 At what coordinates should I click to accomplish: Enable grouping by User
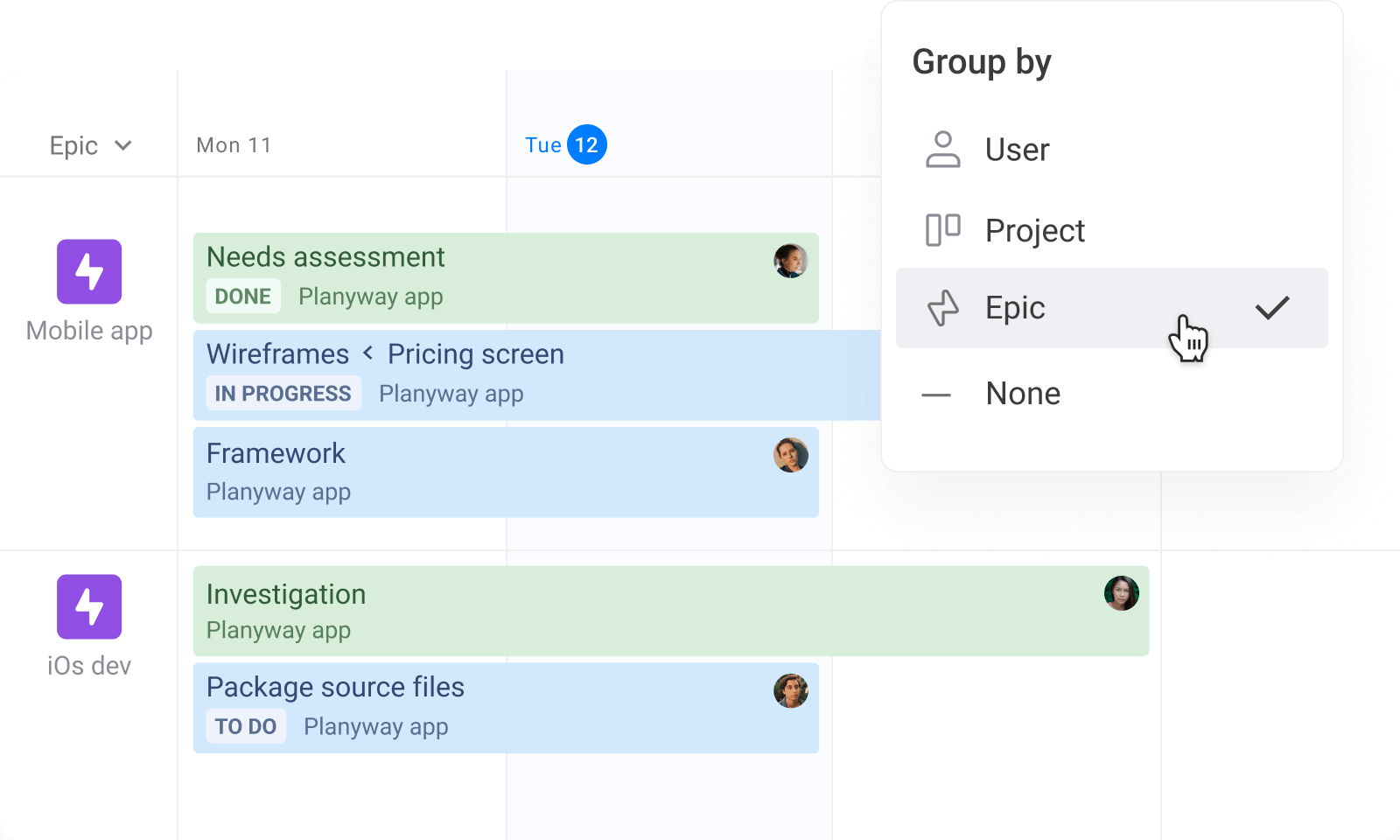coord(1017,149)
